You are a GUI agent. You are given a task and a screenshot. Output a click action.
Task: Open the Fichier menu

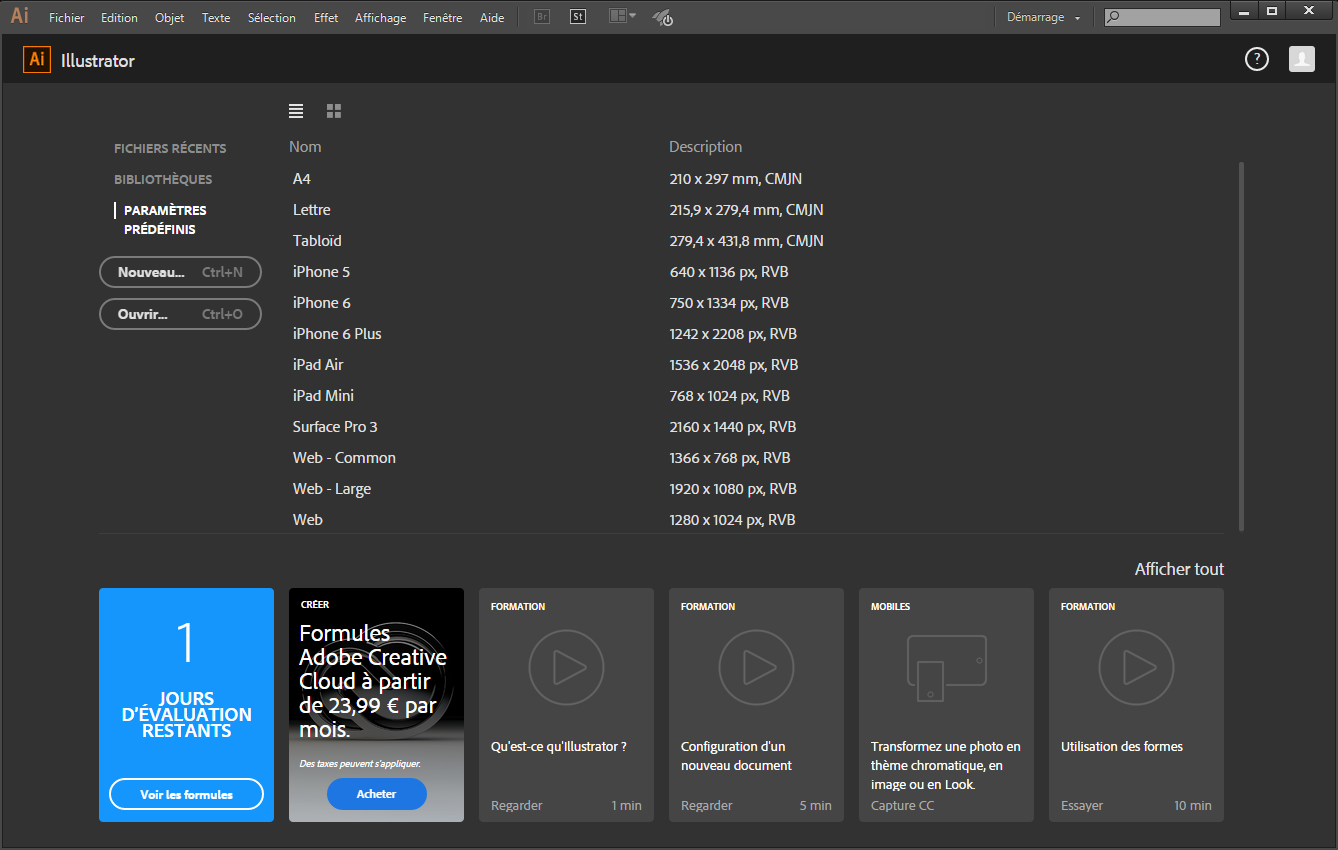(x=67, y=18)
